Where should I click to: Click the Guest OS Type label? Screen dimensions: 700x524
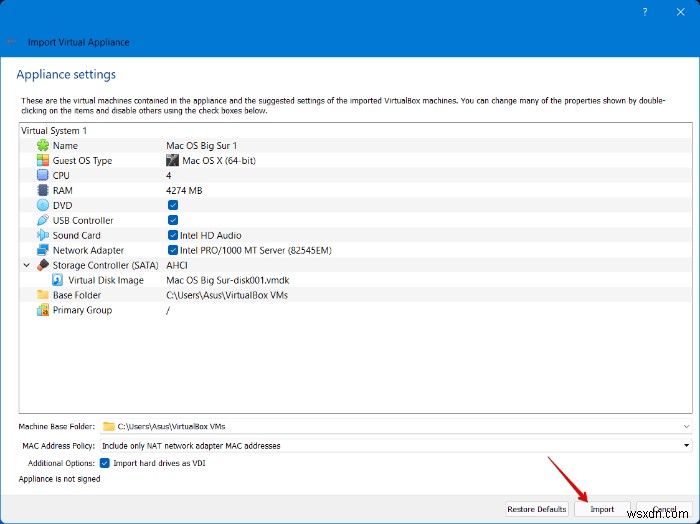(82, 161)
